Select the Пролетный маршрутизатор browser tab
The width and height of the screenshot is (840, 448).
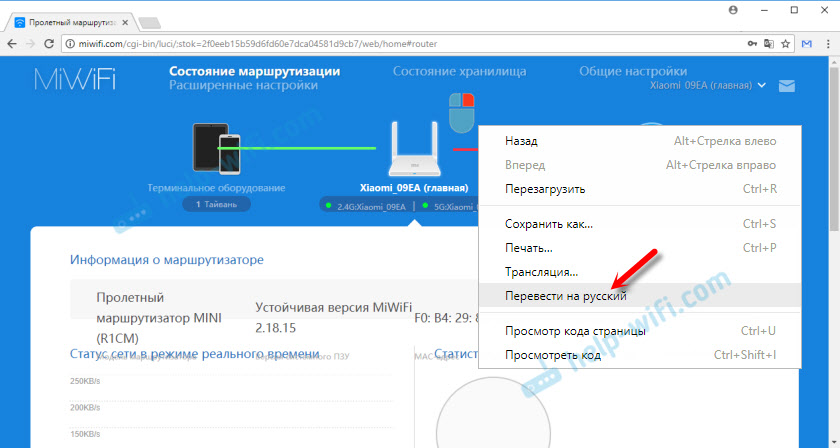(70, 23)
